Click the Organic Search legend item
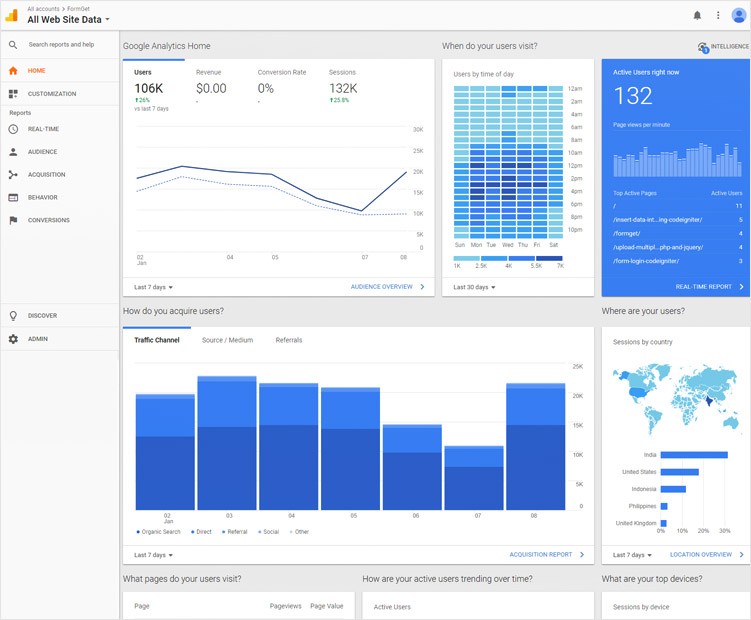 pyautogui.click(x=159, y=532)
